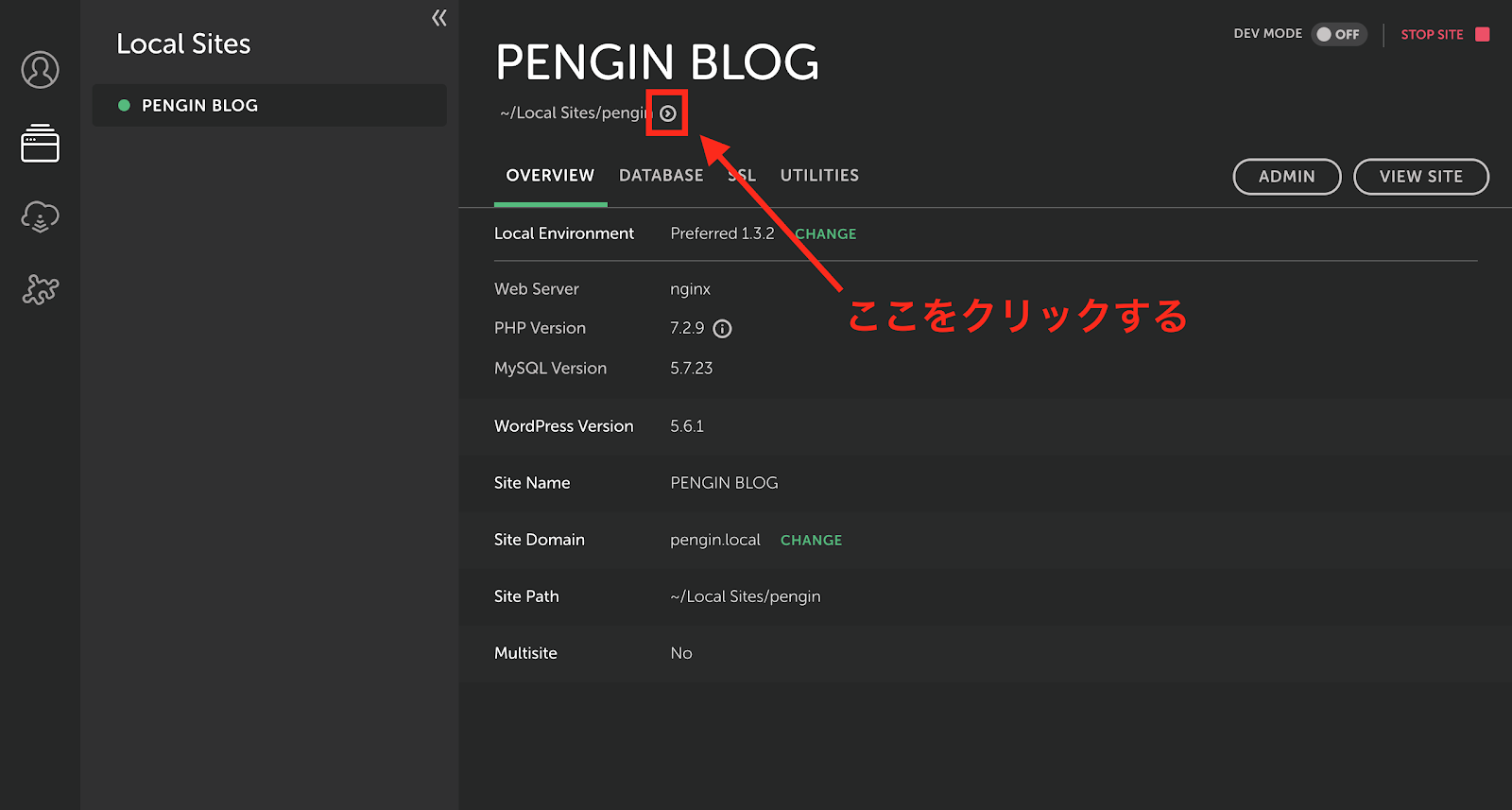Click the Site Name value PENGIN BLOG
The width and height of the screenshot is (1512, 810).
pos(724,483)
